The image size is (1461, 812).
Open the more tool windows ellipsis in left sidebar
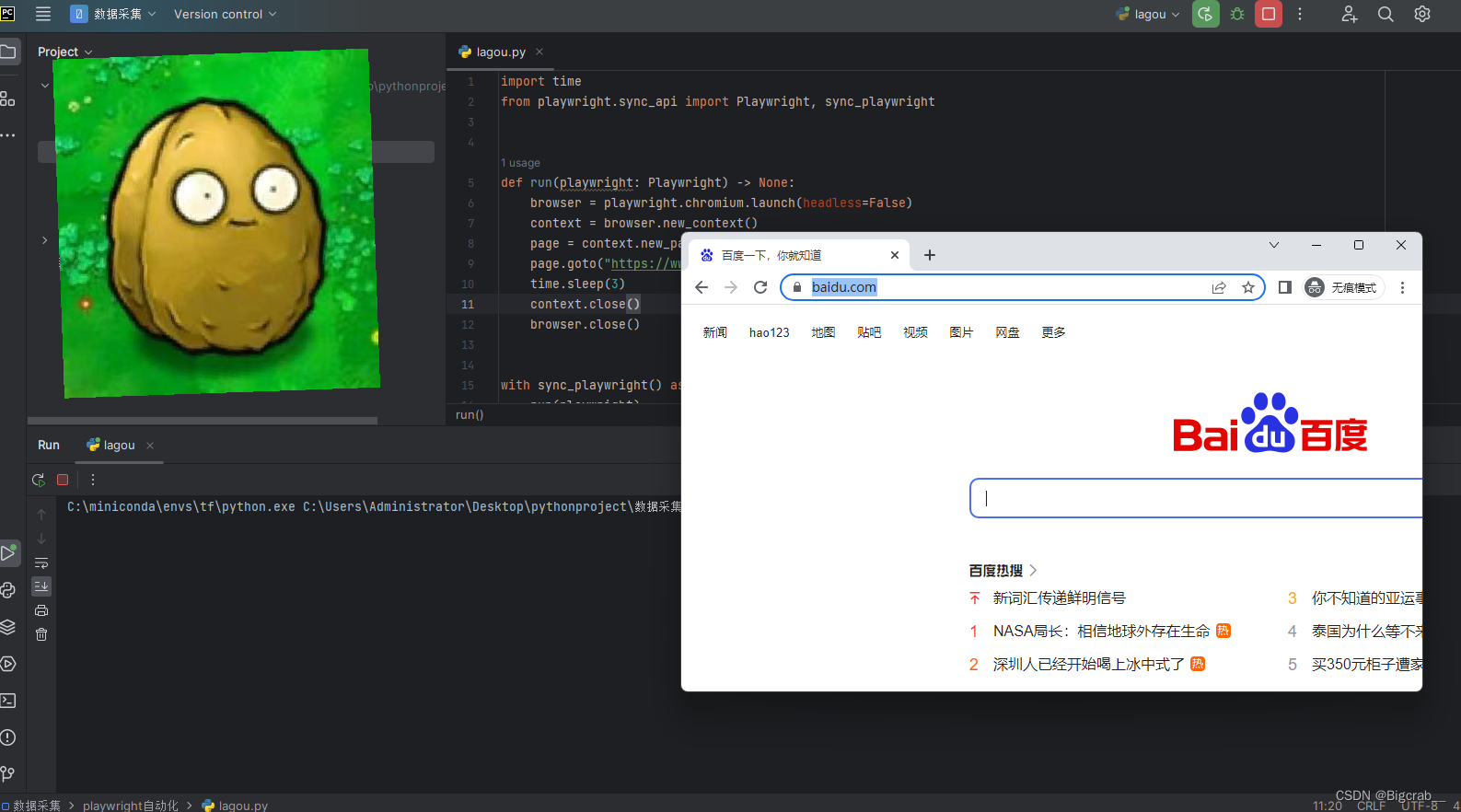click(8, 135)
